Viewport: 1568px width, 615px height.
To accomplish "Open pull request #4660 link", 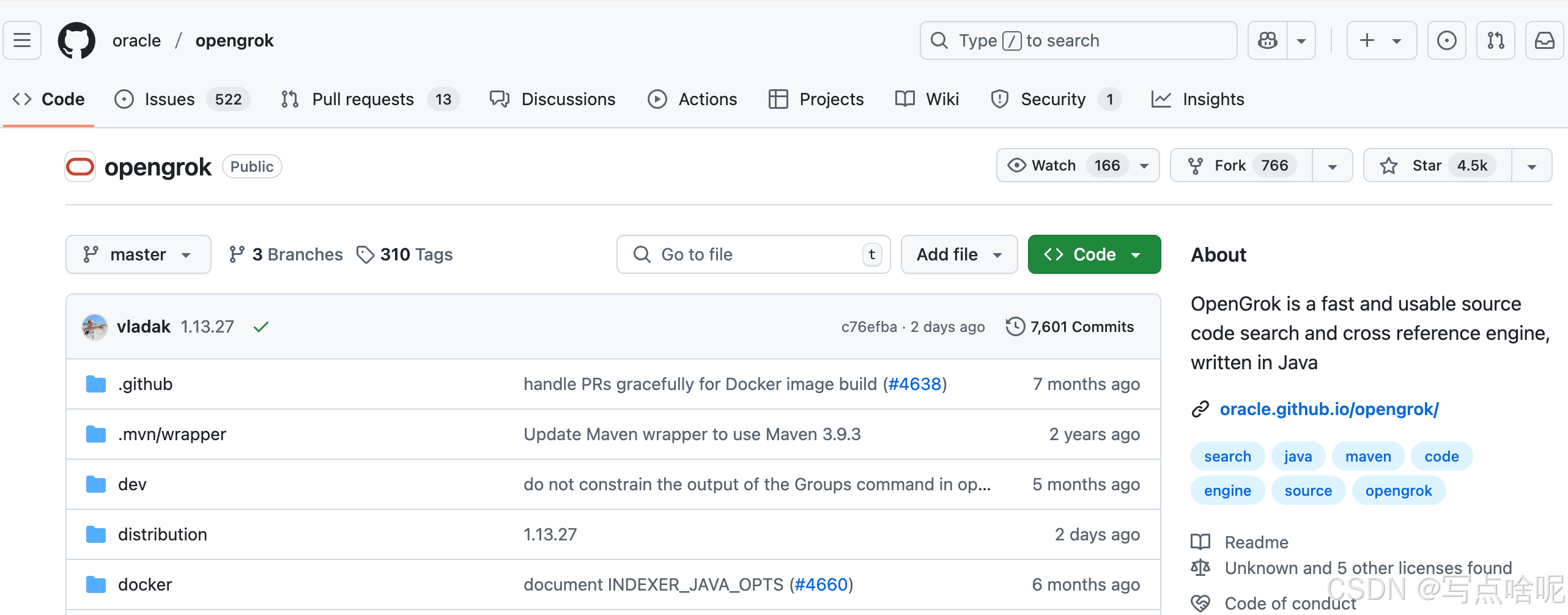I will click(x=821, y=584).
